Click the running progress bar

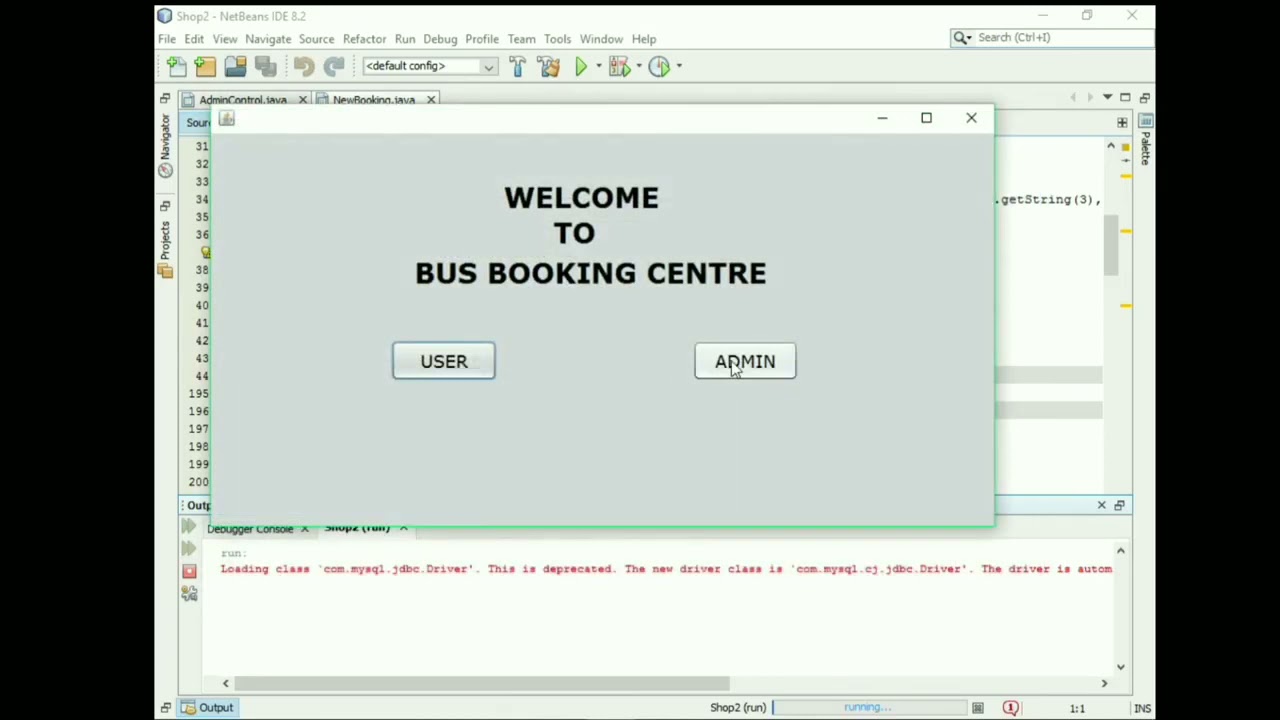pyautogui.click(x=868, y=708)
